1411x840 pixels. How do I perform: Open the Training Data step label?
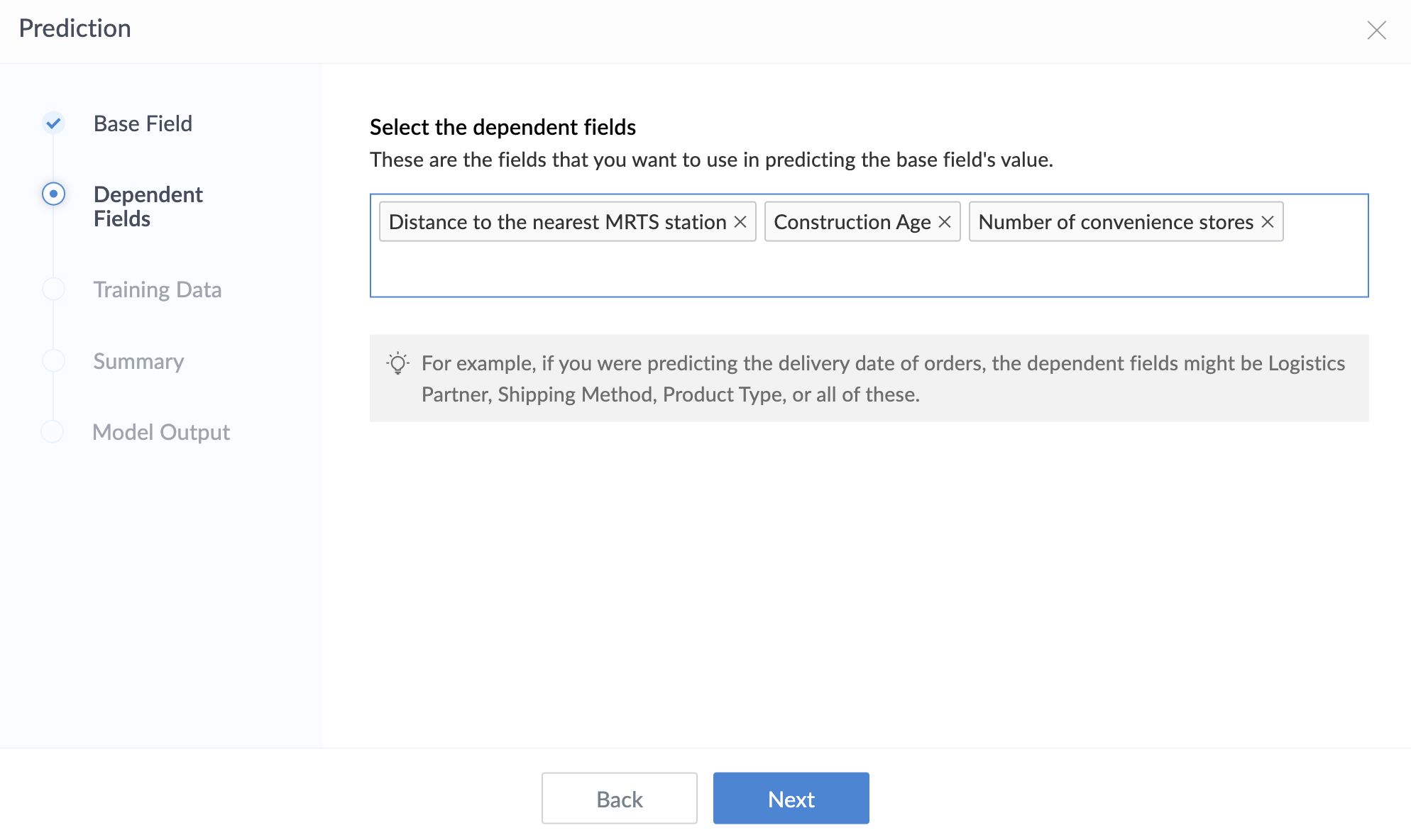tap(158, 289)
